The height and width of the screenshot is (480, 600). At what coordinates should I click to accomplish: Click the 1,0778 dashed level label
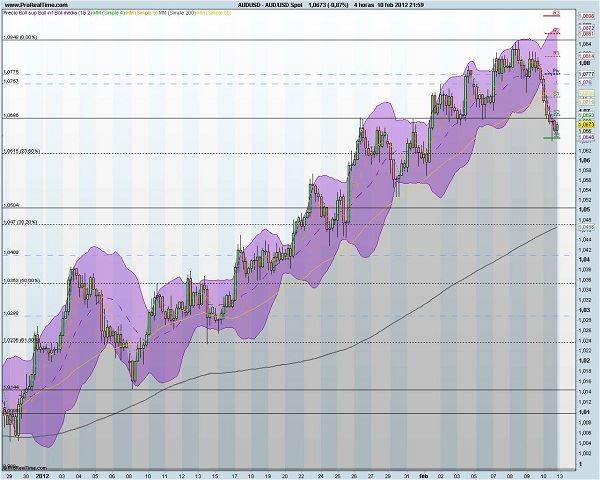[11, 72]
